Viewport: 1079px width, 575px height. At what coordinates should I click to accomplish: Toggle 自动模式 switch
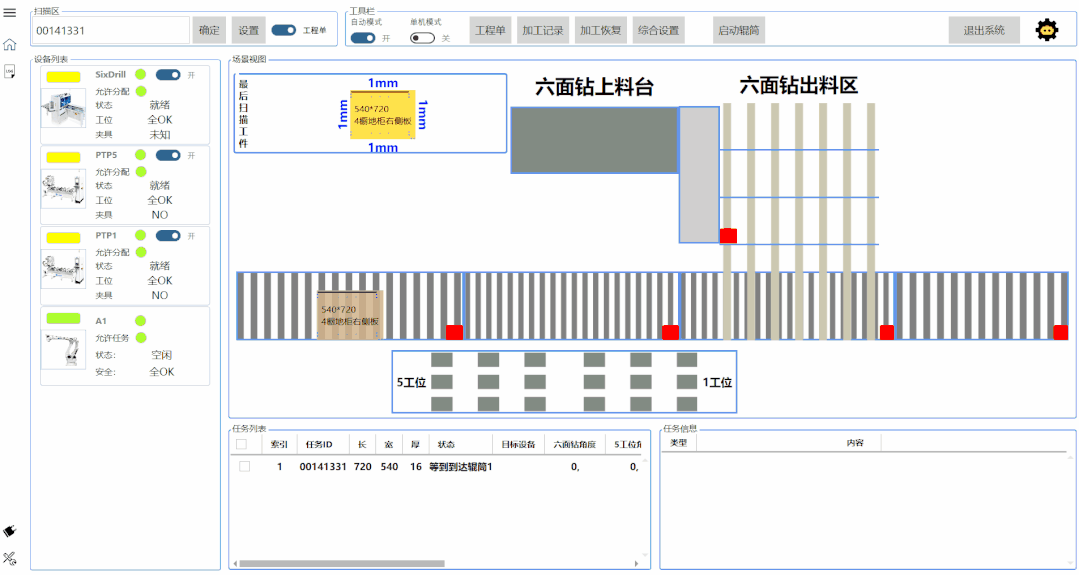(363, 38)
